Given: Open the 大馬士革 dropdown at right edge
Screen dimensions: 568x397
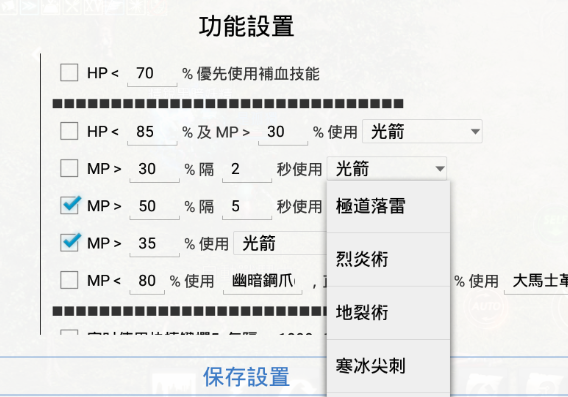Looking at the screenshot, I should pyautogui.click(x=536, y=281).
